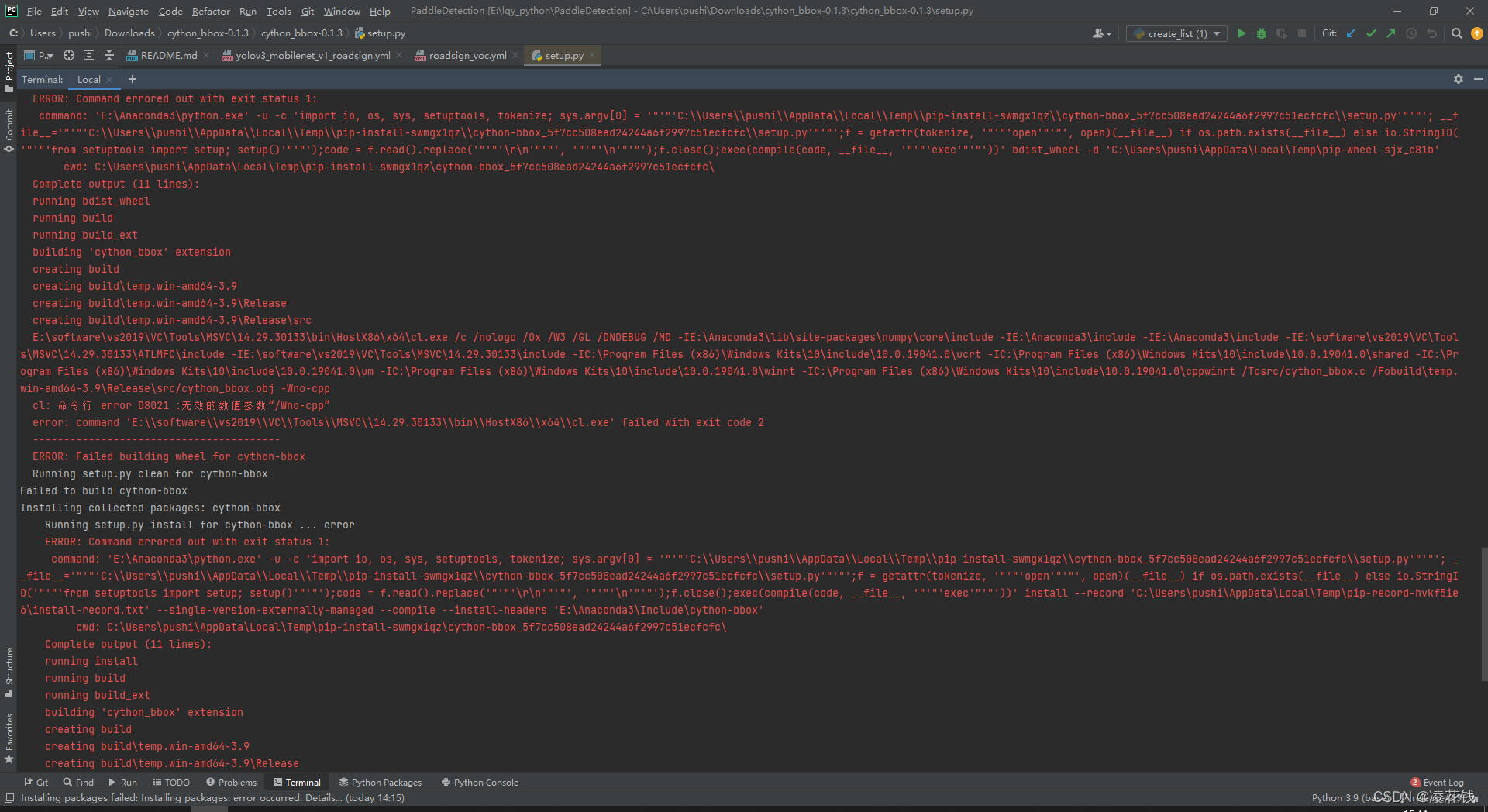Select opened file crosshair icon in Project panel
The image size is (1488, 812).
click(69, 55)
